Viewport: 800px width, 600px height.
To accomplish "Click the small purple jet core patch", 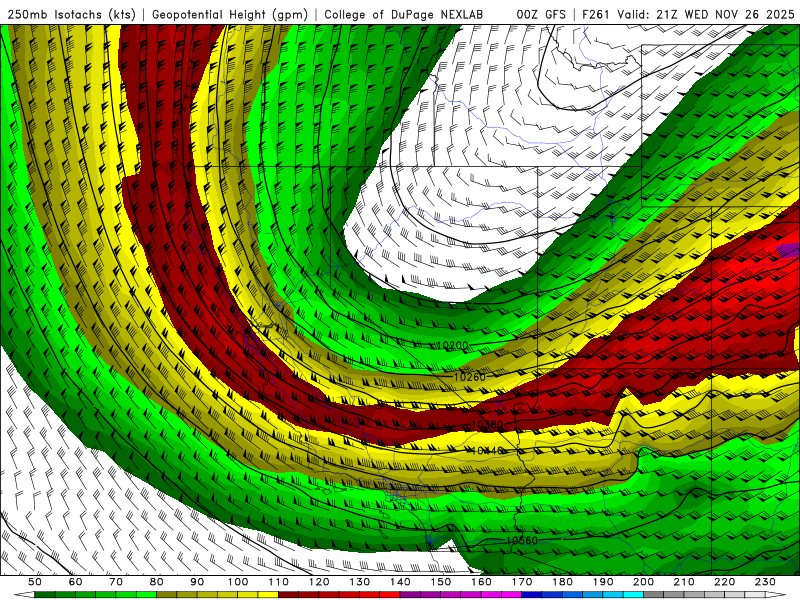I will 788,251.
